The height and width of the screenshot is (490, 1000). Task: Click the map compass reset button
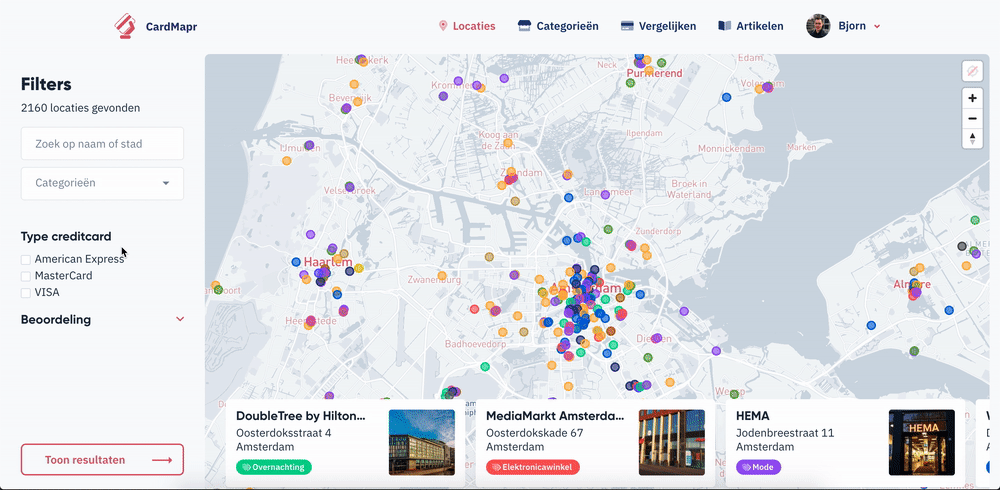click(972, 138)
